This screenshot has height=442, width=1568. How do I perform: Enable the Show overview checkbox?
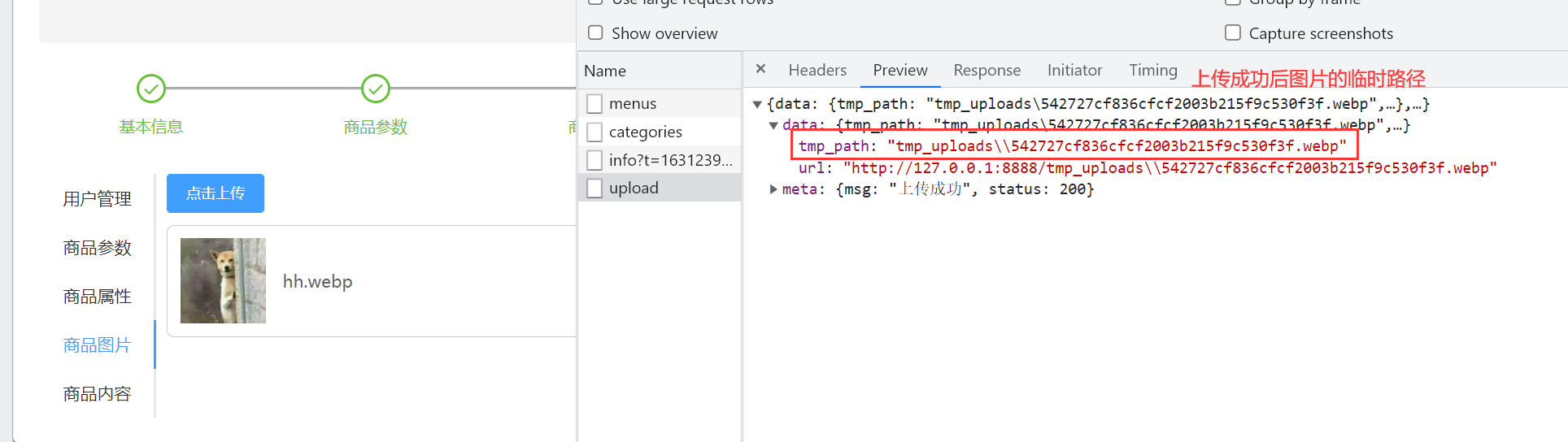point(596,32)
